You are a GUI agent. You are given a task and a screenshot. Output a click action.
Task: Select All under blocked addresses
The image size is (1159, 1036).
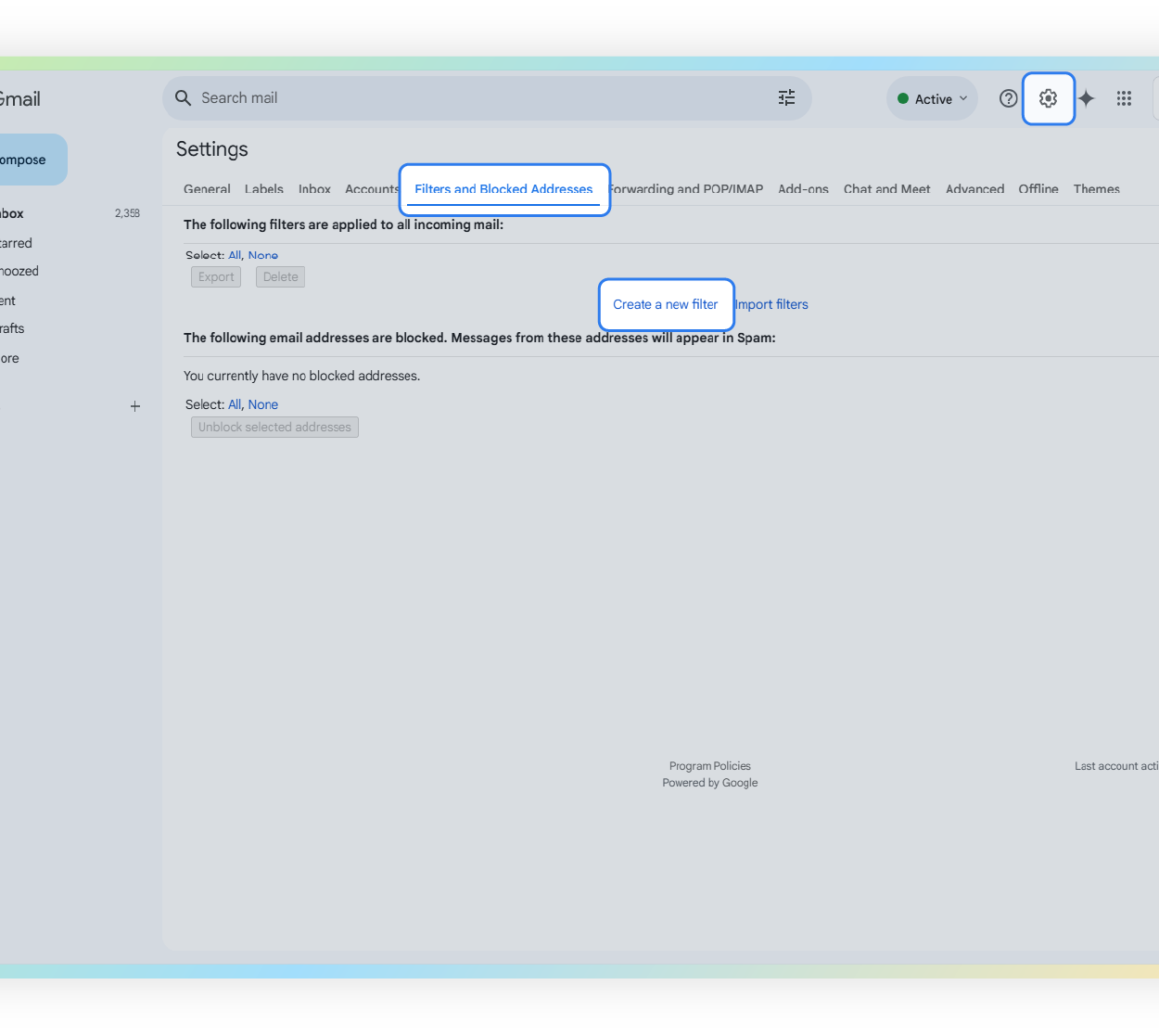(234, 404)
